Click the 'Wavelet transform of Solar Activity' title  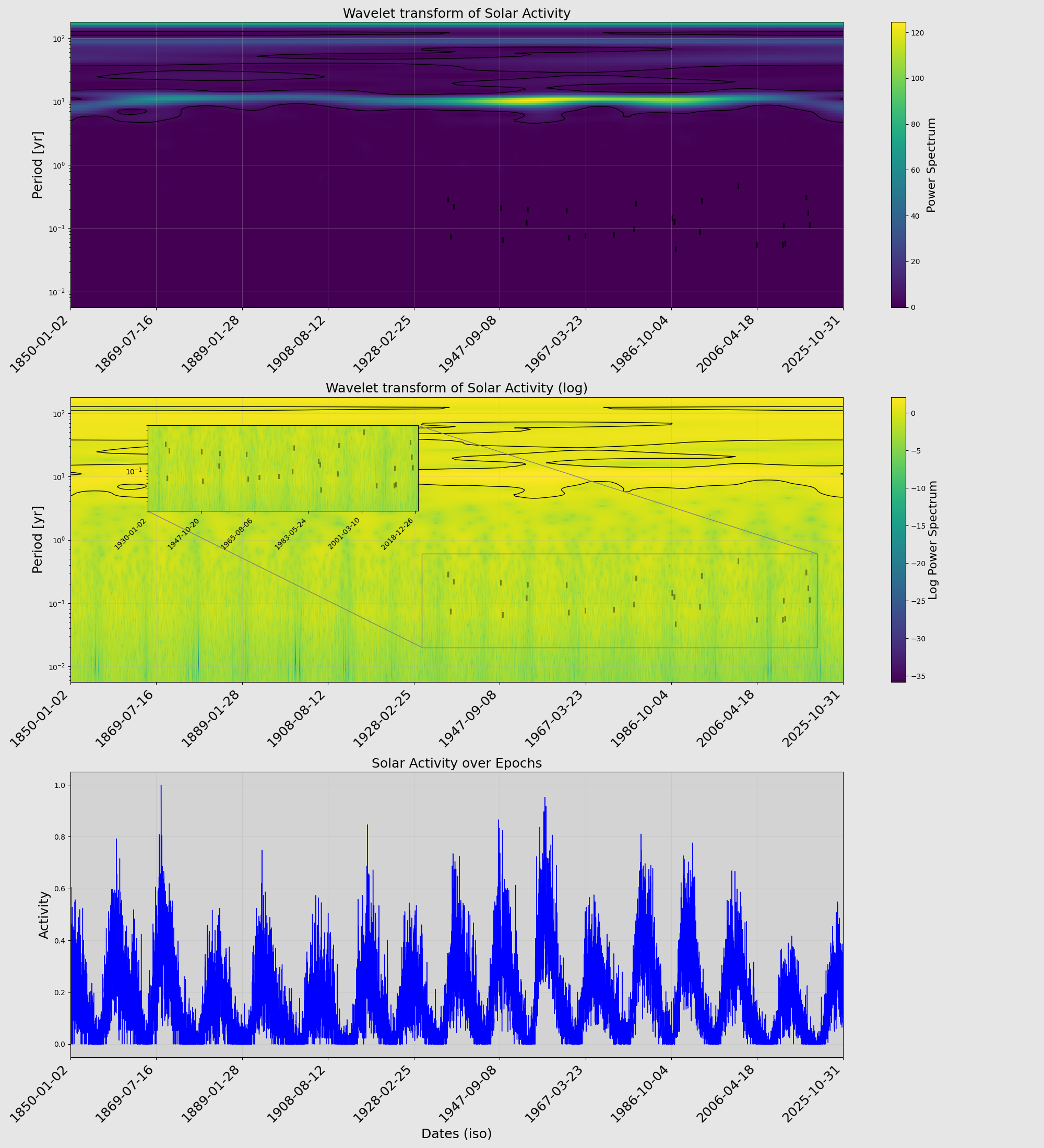(456, 13)
